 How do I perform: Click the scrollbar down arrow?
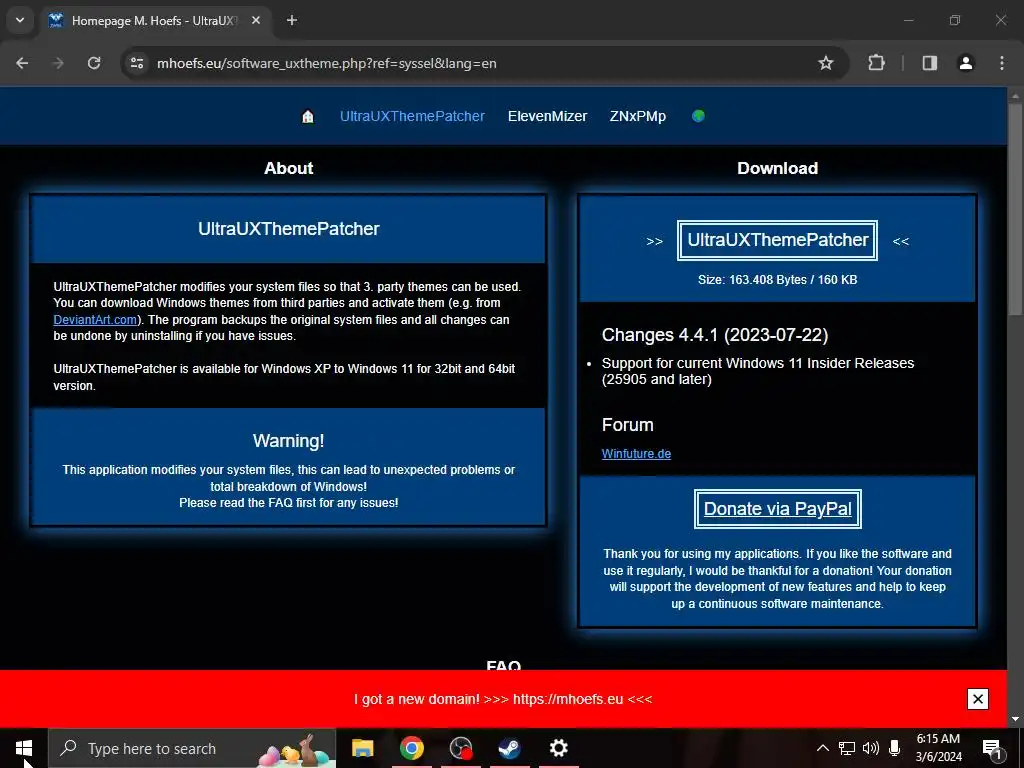coord(1015,719)
